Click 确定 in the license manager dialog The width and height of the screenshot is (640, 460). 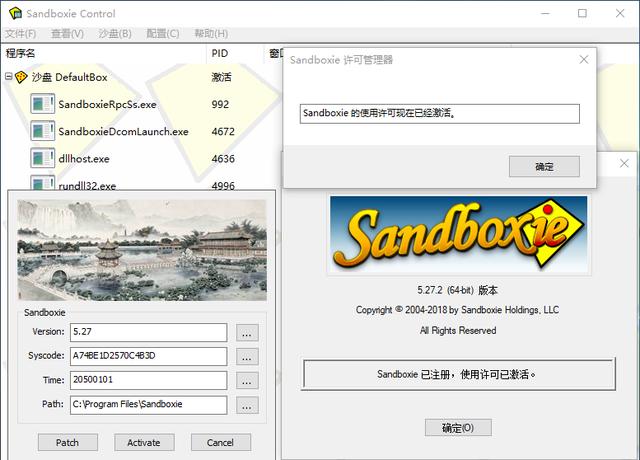[x=544, y=166]
